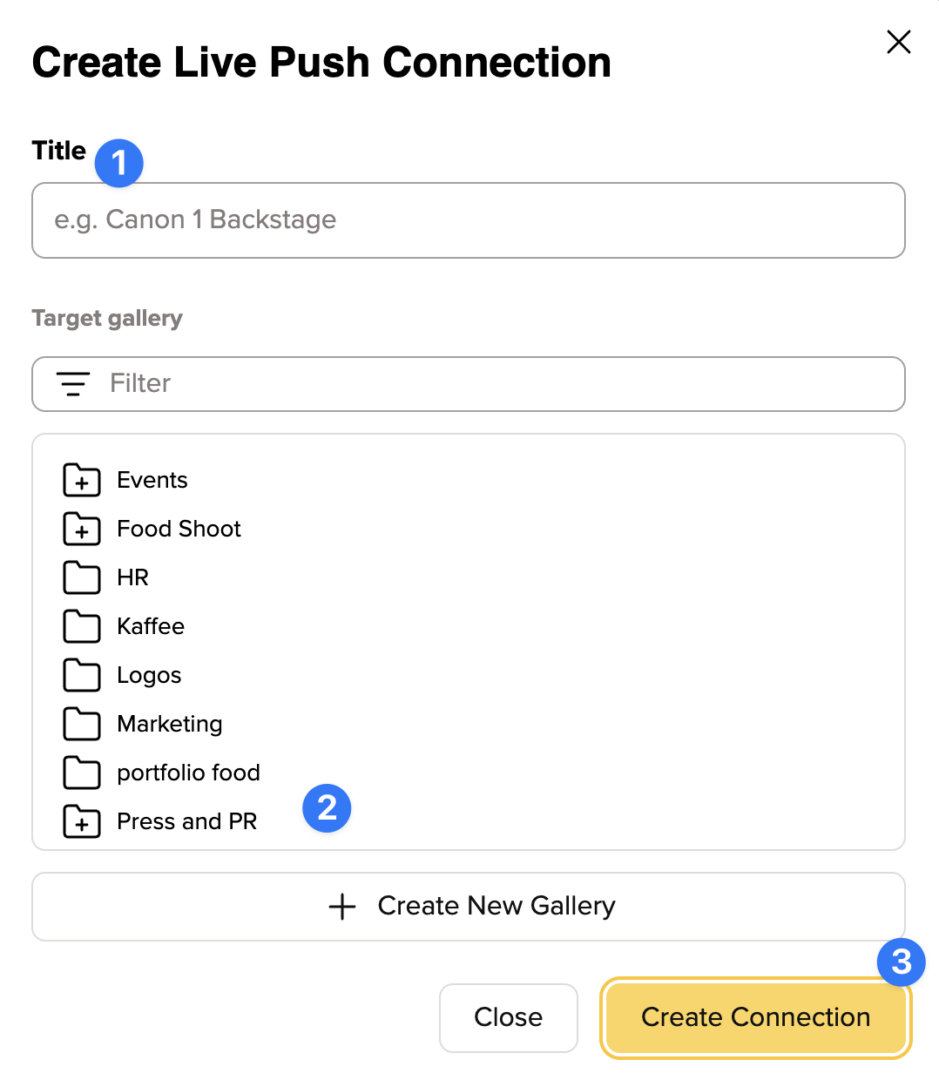Pick the Press and PR gallery label

pyautogui.click(x=186, y=822)
